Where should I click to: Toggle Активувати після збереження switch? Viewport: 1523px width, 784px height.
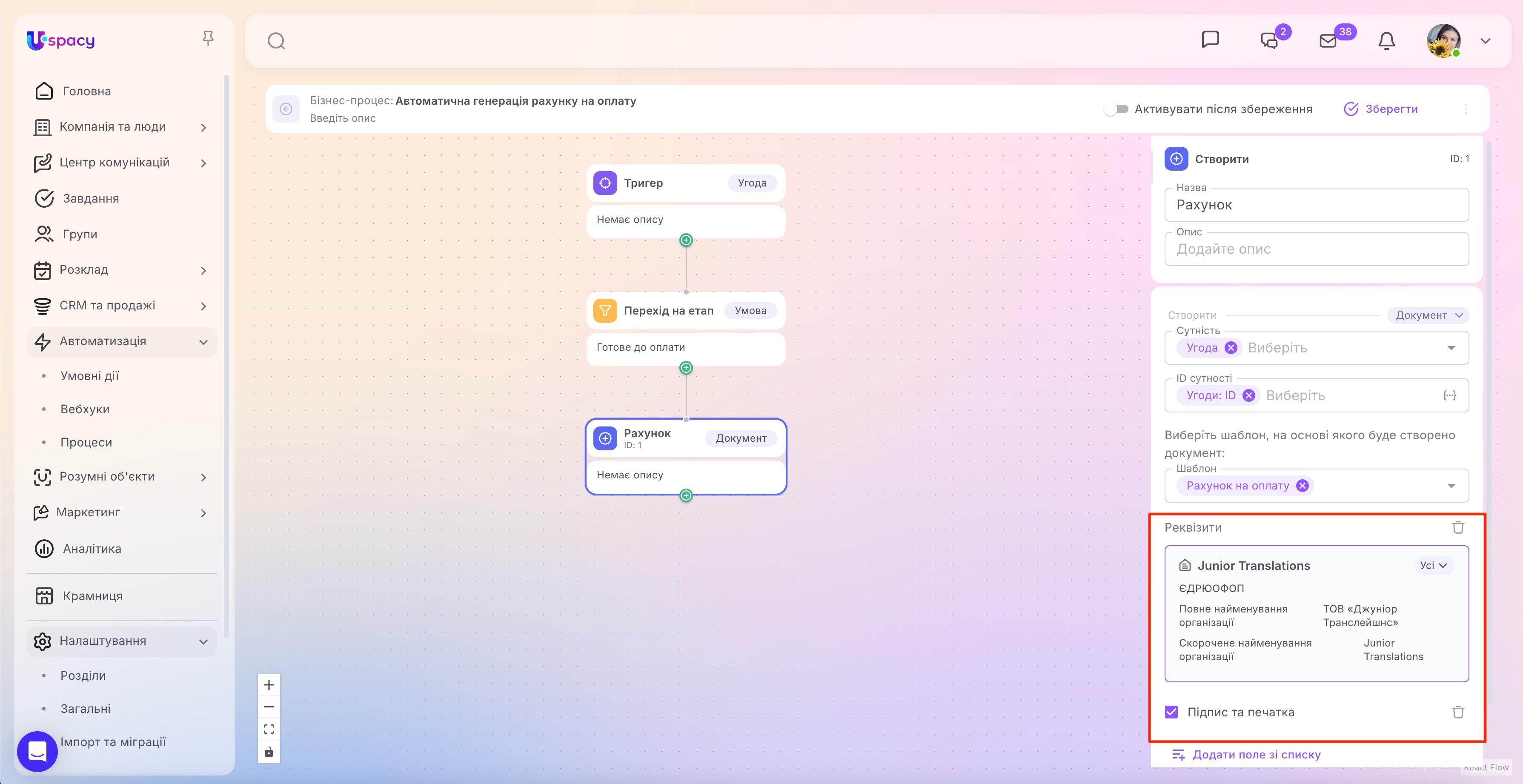(1116, 109)
